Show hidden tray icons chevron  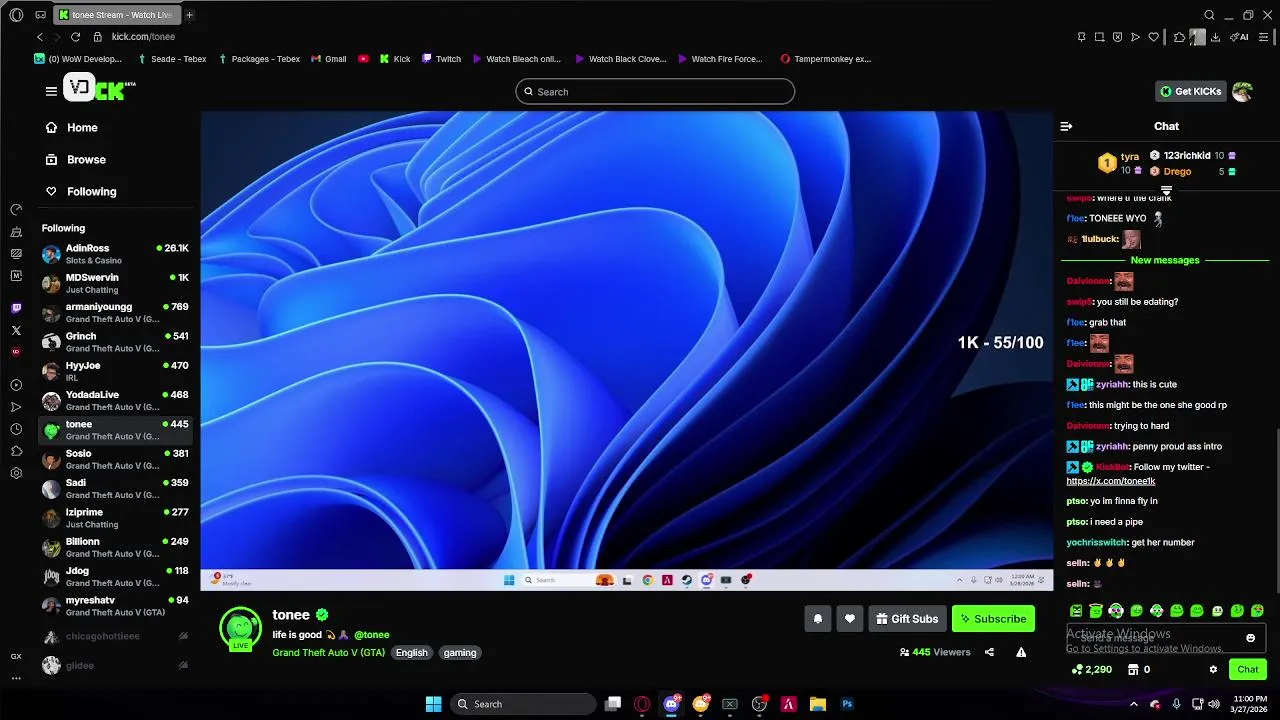tap(1133, 704)
